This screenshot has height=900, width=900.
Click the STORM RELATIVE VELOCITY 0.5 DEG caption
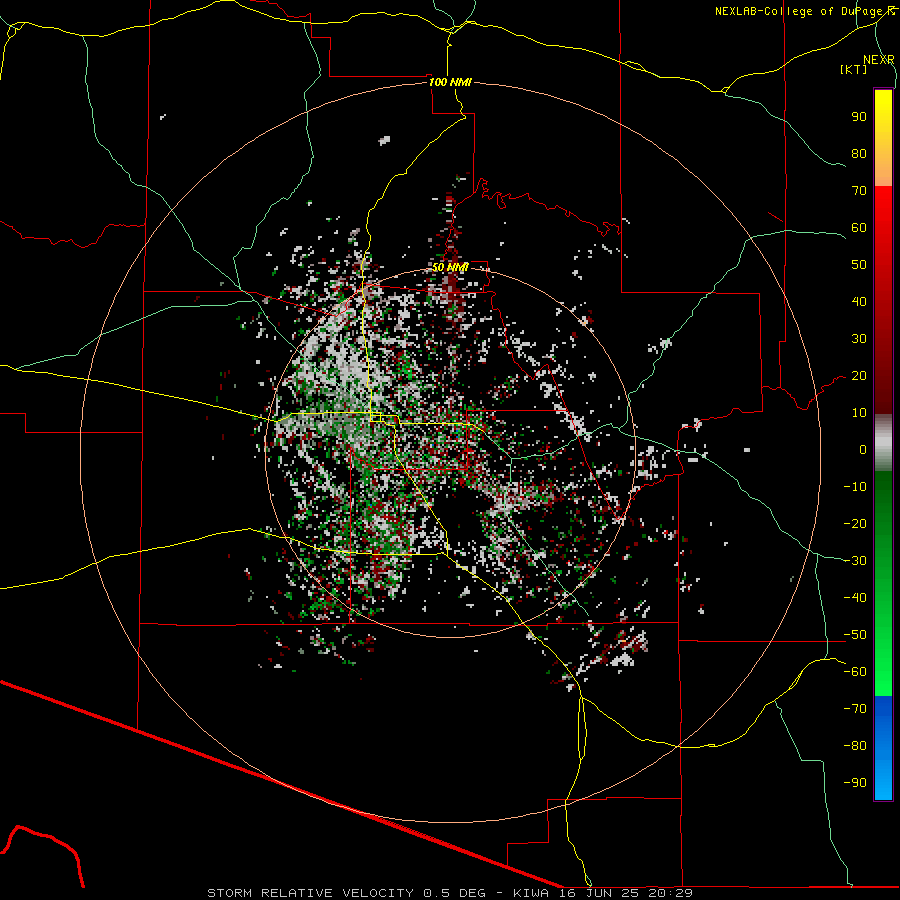346,893
